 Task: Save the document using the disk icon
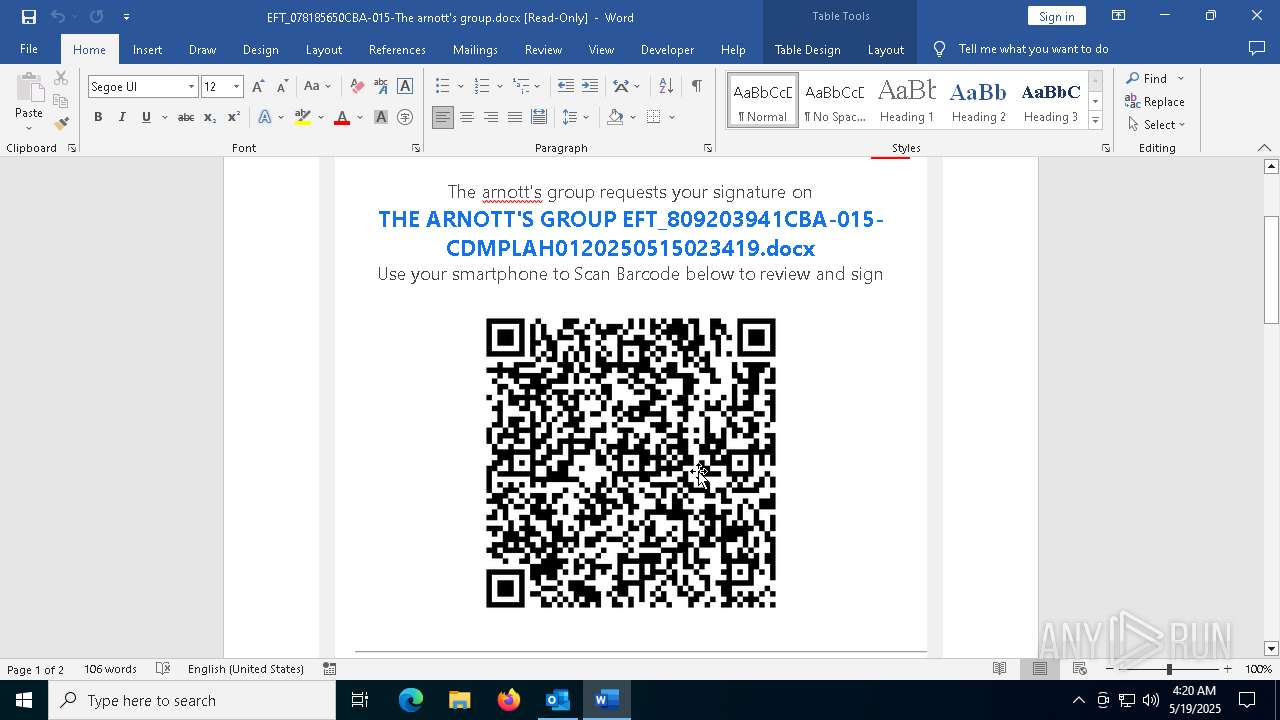(x=29, y=17)
